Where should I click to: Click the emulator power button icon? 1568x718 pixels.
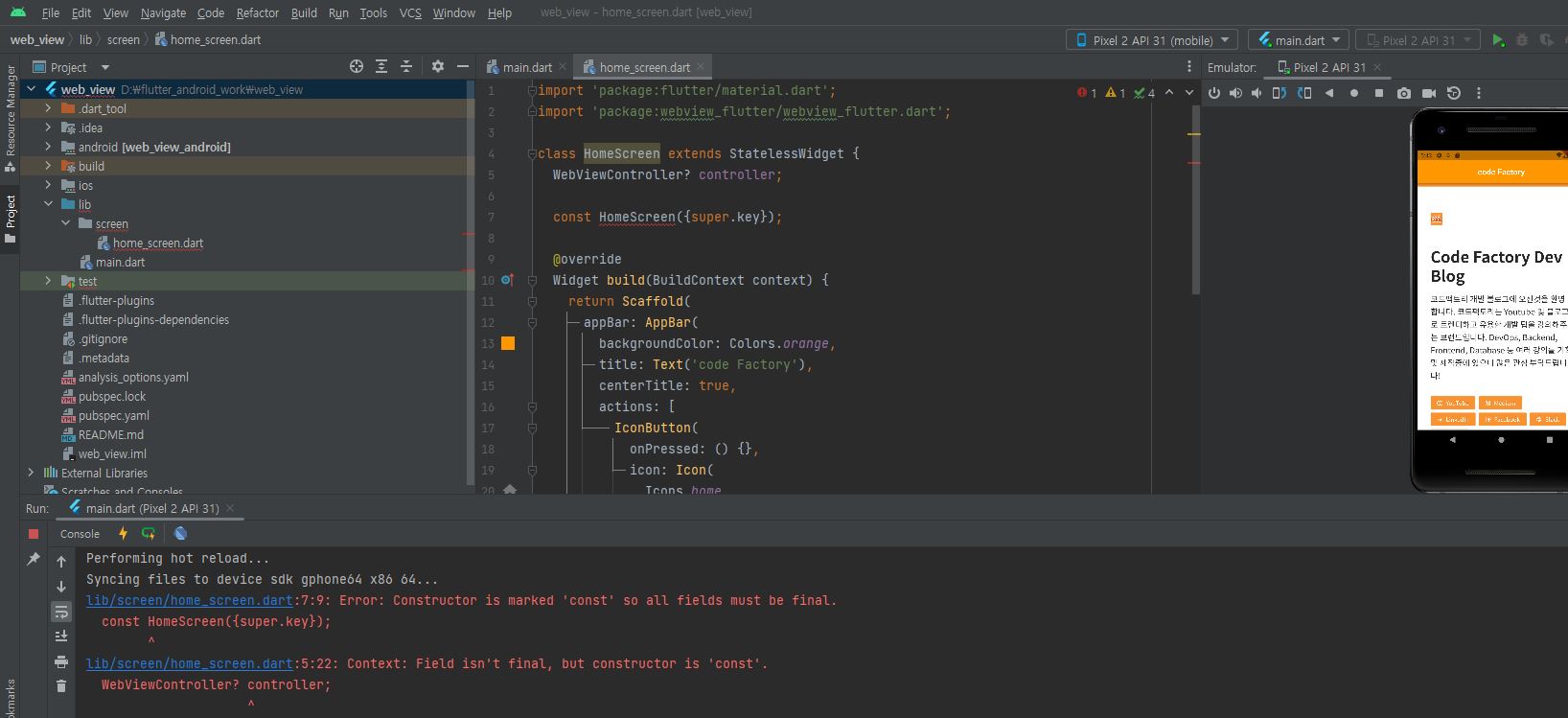coord(1214,93)
